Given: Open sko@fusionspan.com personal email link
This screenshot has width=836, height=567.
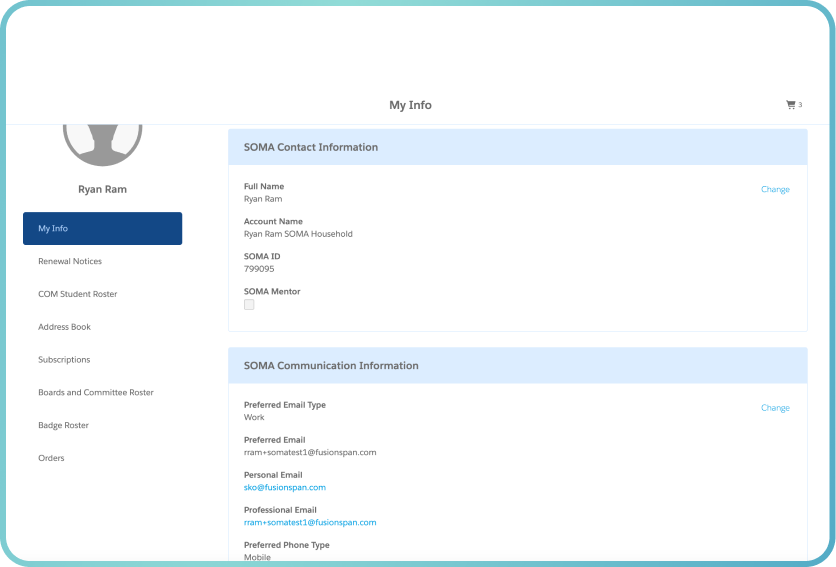Looking at the screenshot, I should click(x=285, y=488).
